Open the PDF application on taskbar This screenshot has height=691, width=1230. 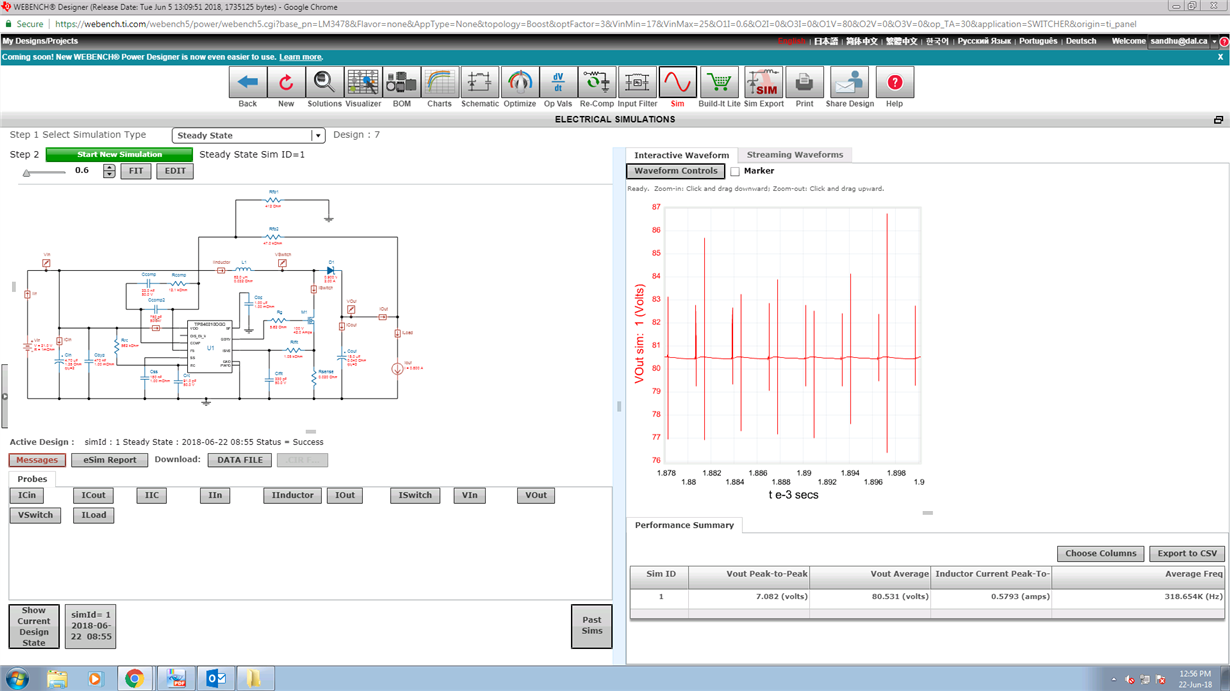pyautogui.click(x=174, y=679)
